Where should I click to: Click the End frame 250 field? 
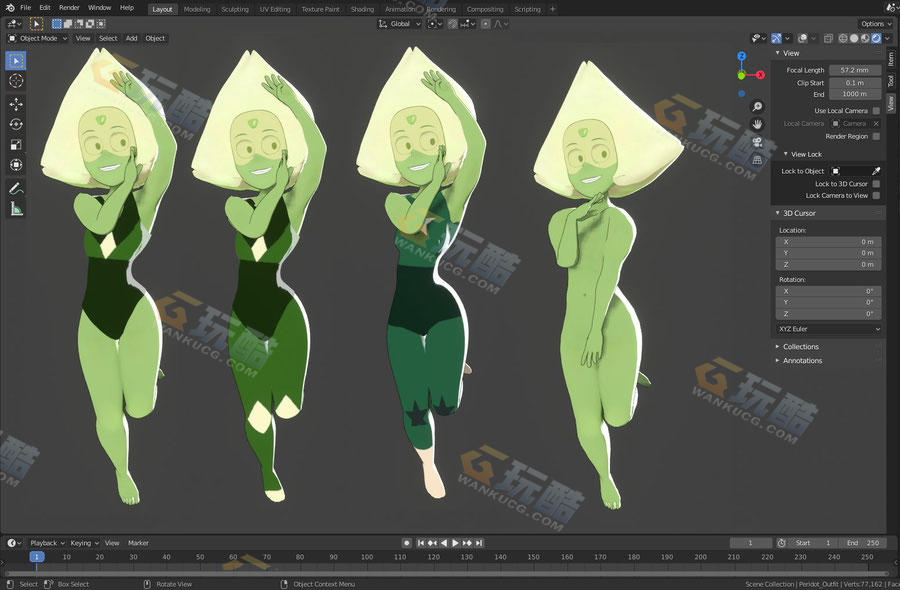tap(863, 542)
